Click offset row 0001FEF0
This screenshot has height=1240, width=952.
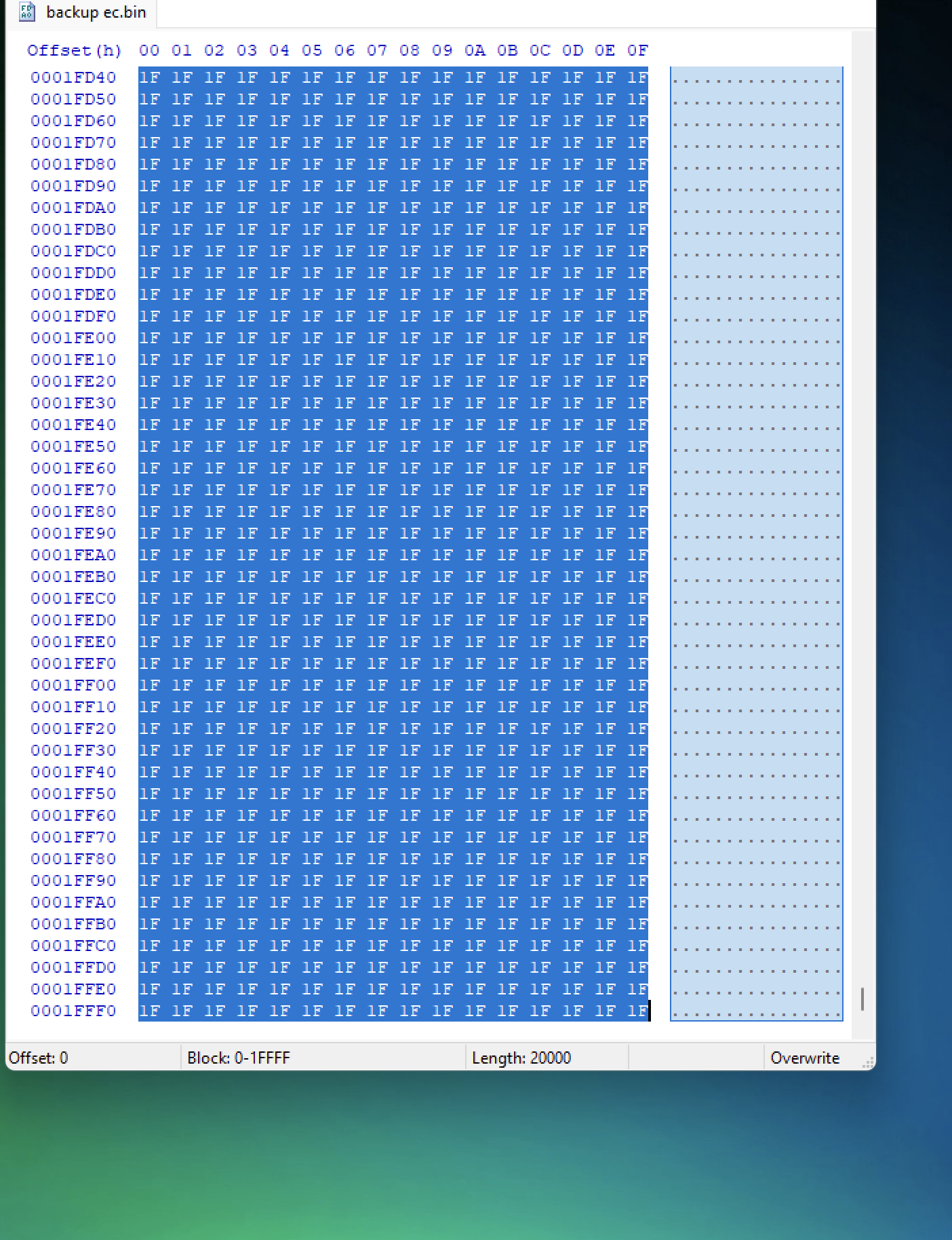click(x=73, y=663)
